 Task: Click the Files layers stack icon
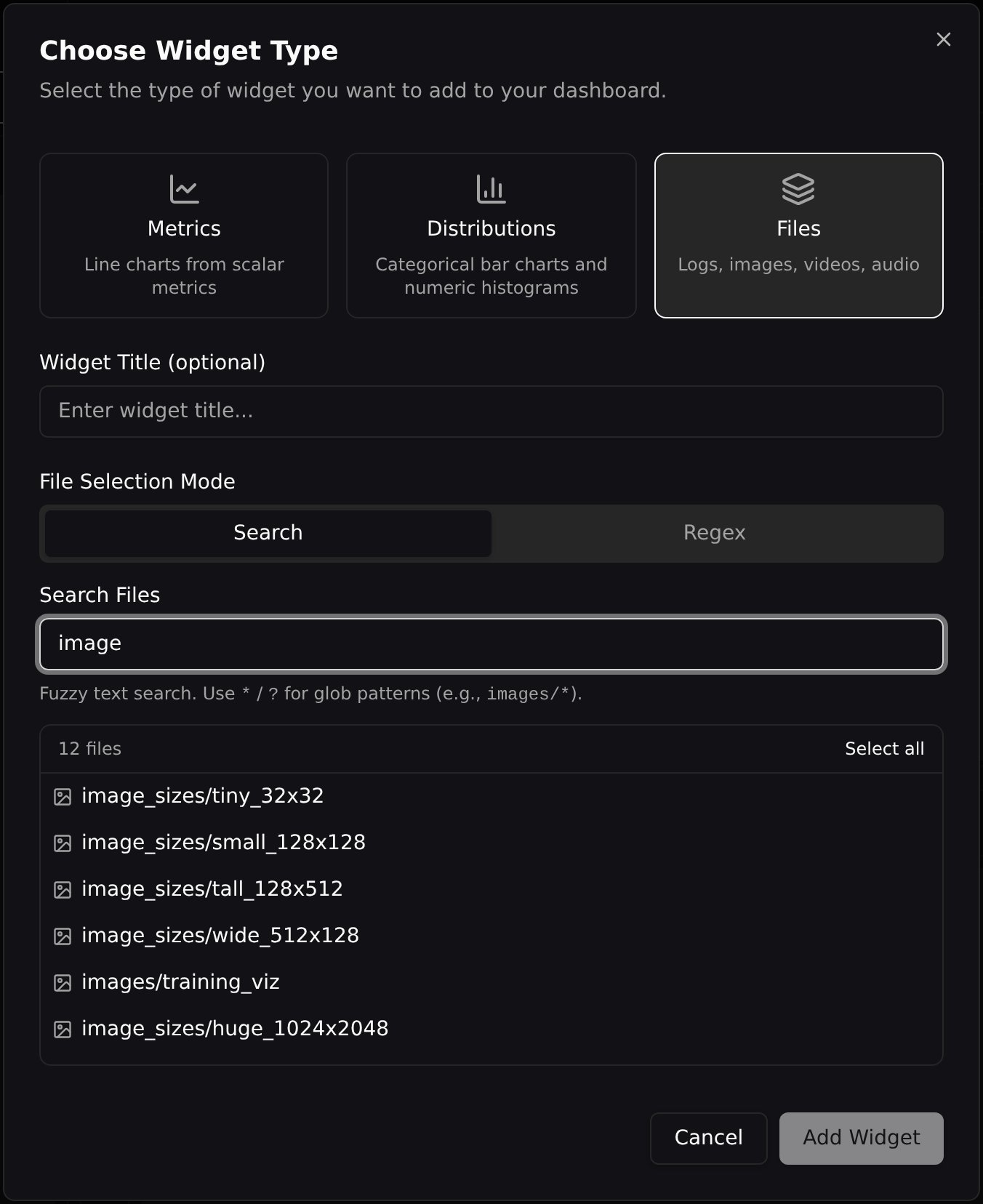click(798, 189)
